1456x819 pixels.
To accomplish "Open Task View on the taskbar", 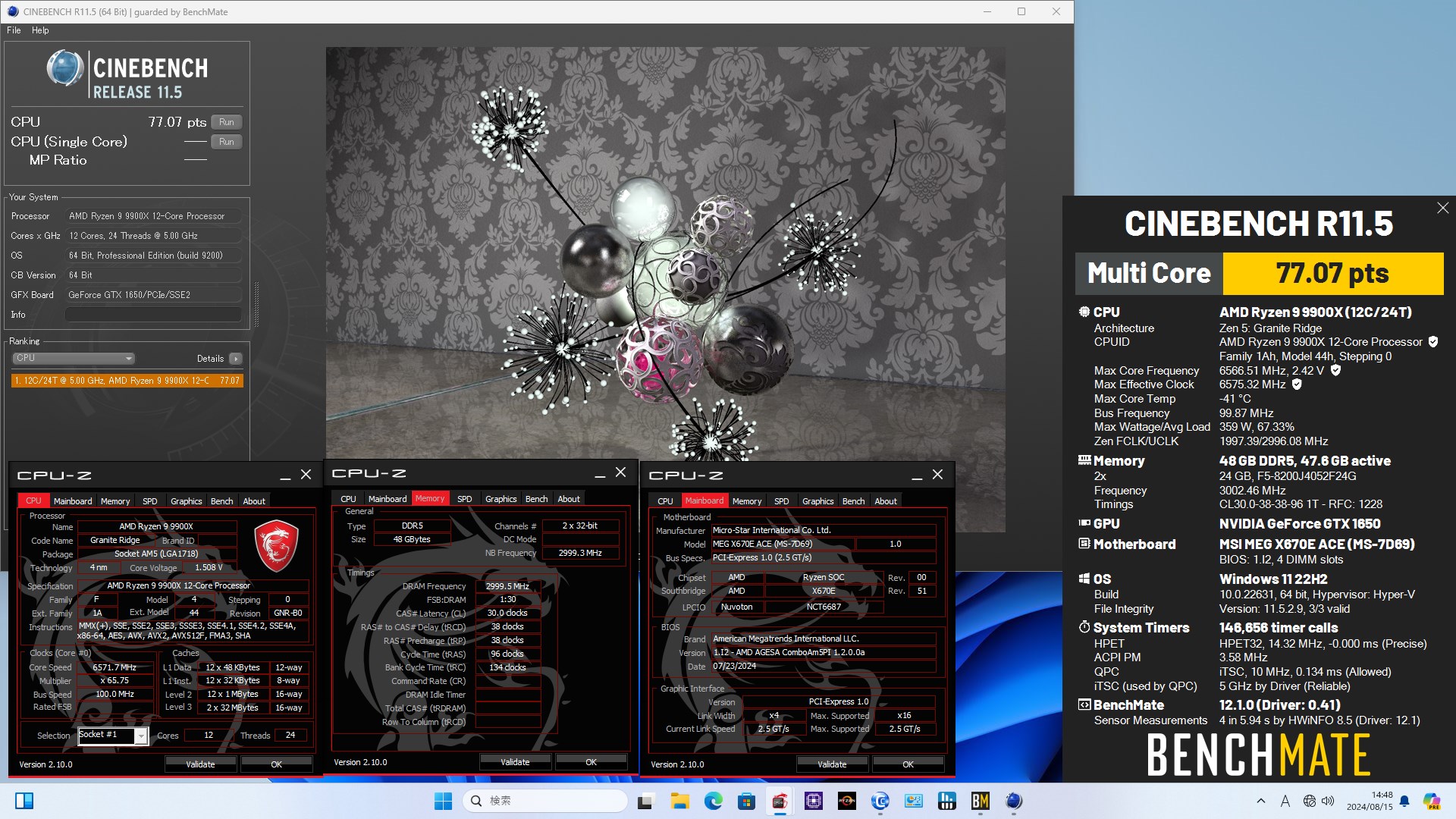I will pyautogui.click(x=646, y=801).
